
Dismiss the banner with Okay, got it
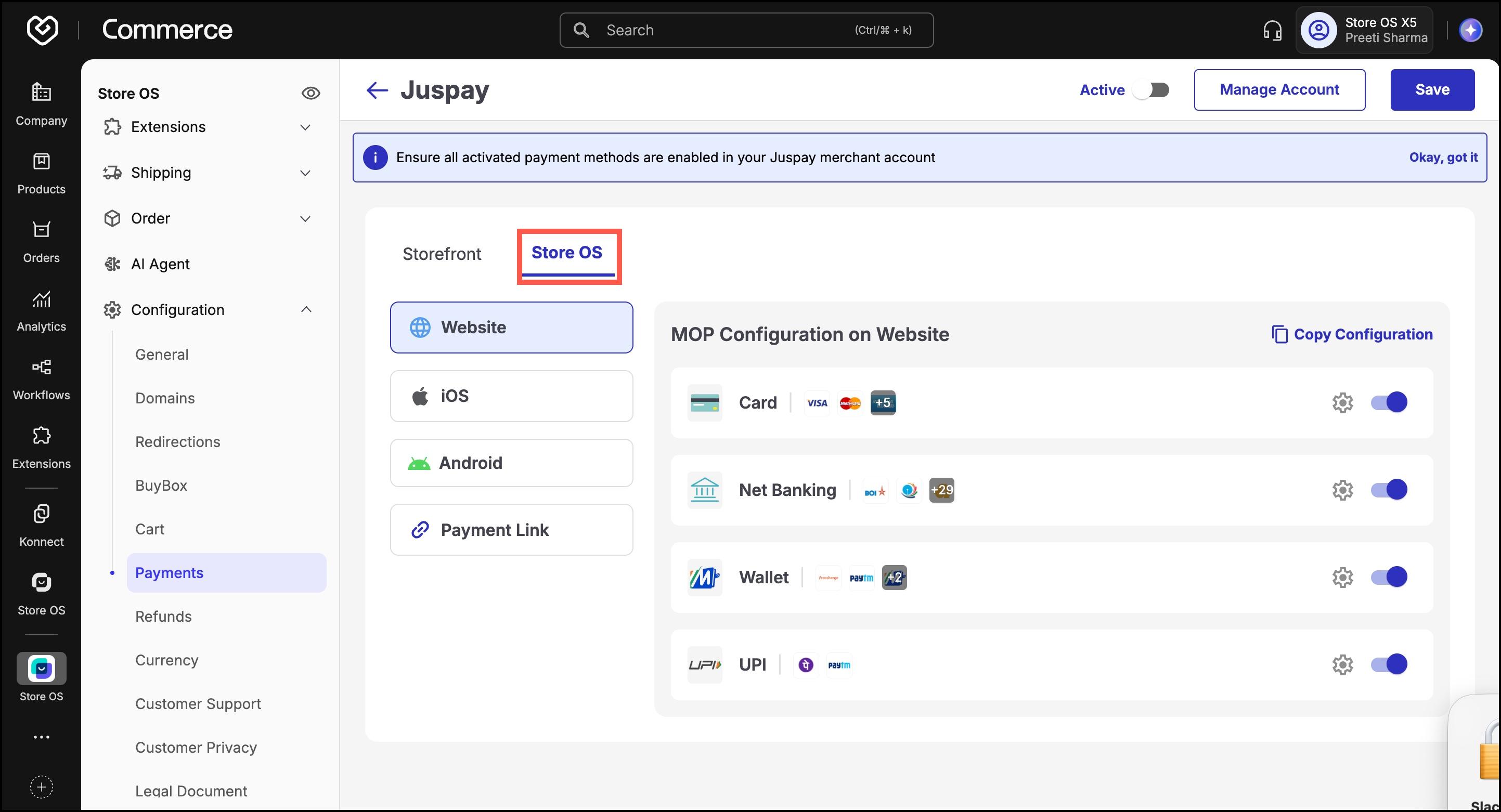[x=1443, y=158]
